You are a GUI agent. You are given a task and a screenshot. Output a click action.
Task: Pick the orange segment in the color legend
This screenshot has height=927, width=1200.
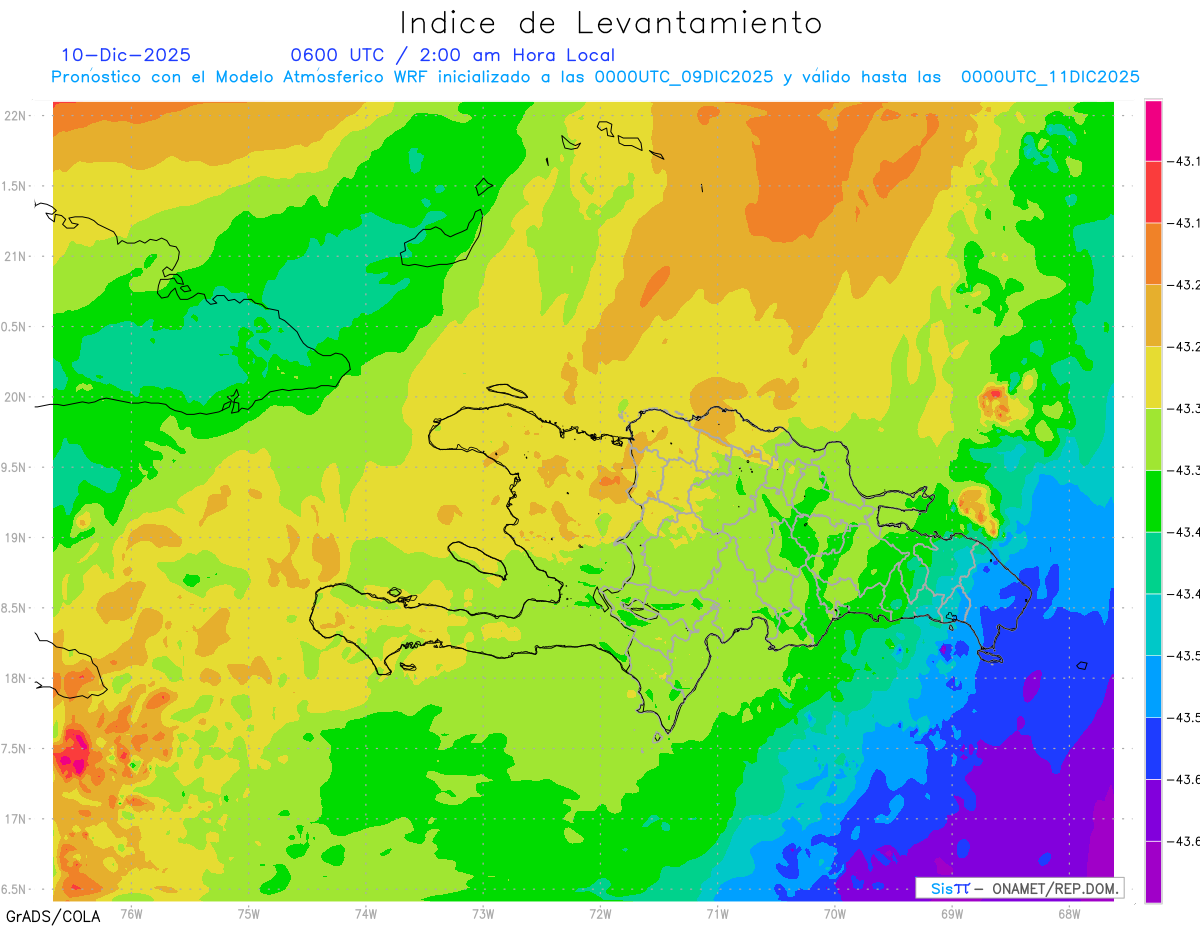click(x=1153, y=254)
